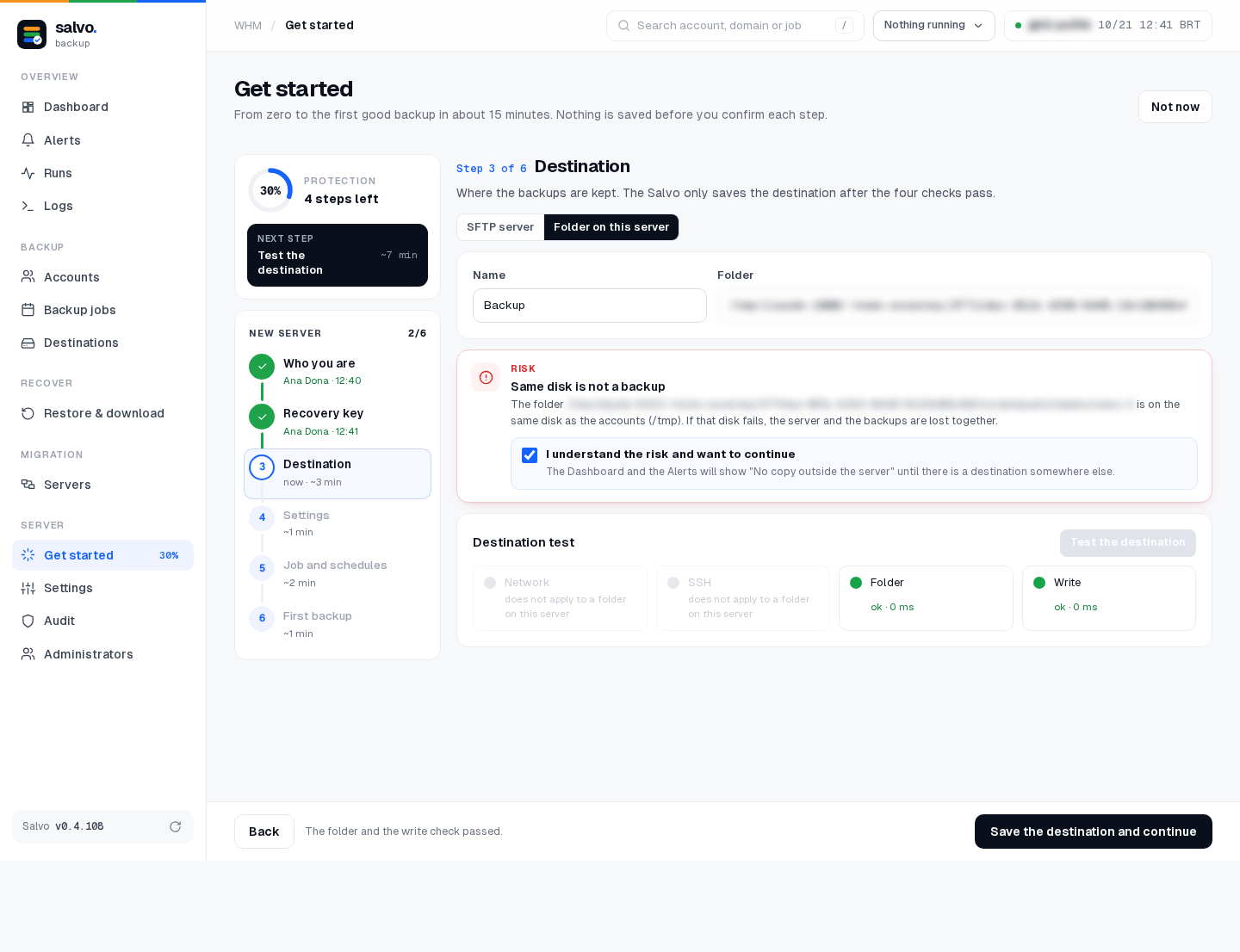Click Save the destination and continue
The width and height of the screenshot is (1240, 952).
1093,831
